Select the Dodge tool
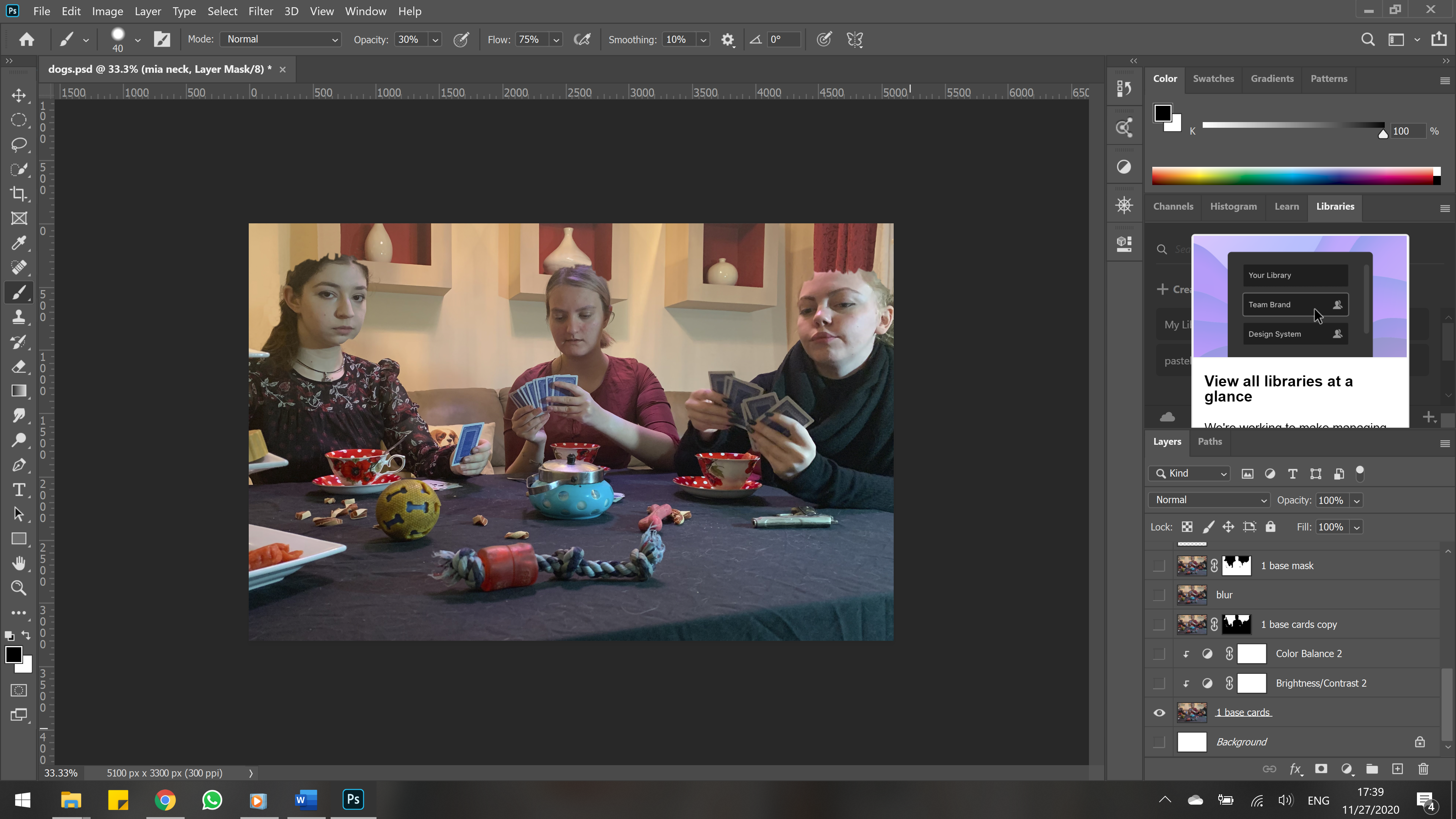The image size is (1456, 819). 19,440
